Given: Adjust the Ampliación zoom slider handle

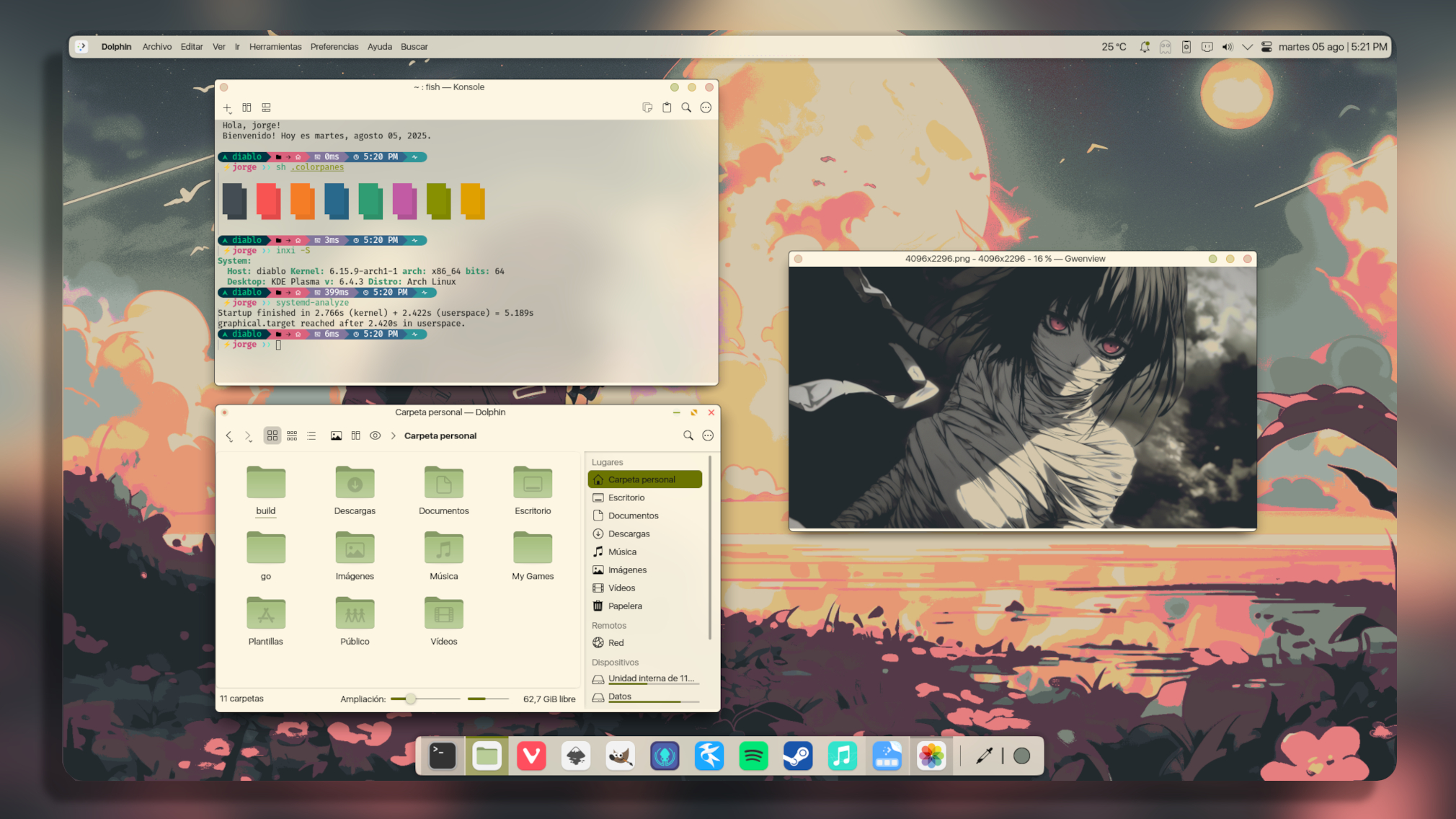Looking at the screenshot, I should [x=410, y=699].
